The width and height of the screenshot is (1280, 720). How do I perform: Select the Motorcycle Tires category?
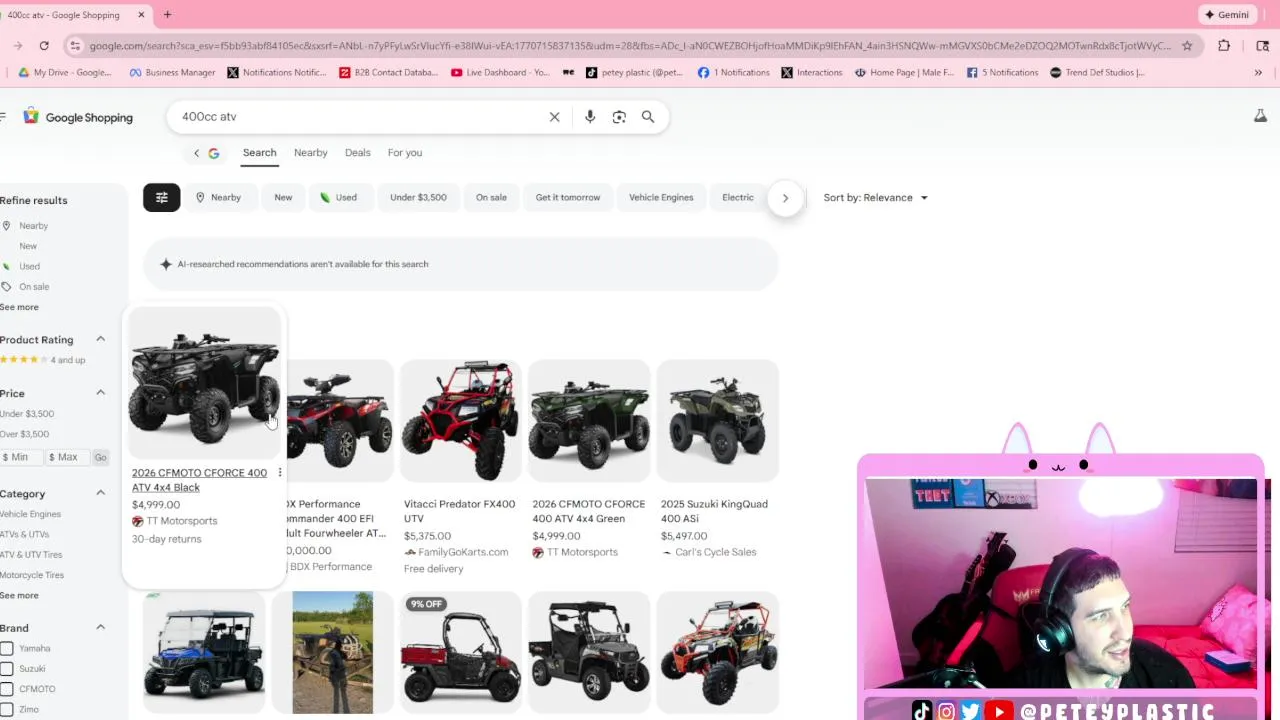click(x=32, y=575)
